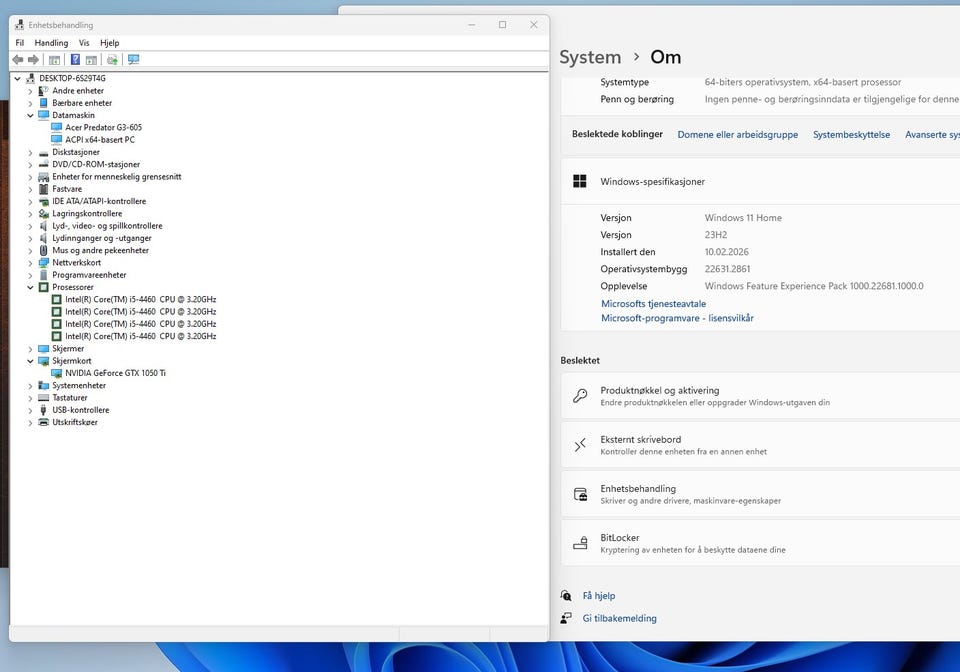Click the key icon beside Produktnøkkel og aktivering

coord(580,396)
